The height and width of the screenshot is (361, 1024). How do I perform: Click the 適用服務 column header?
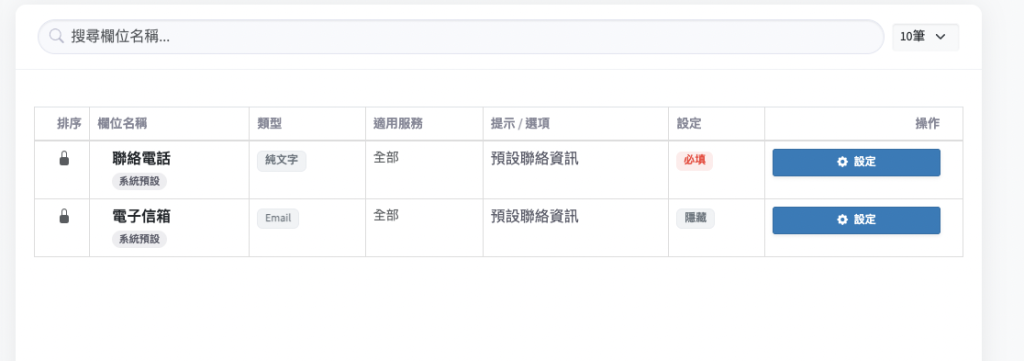(x=398, y=124)
